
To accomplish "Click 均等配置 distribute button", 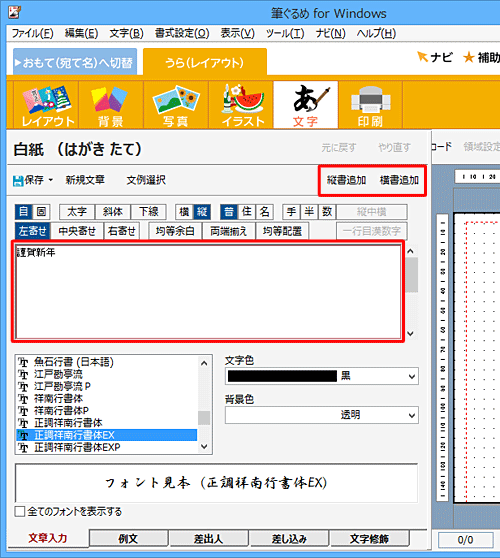I will coord(282,231).
